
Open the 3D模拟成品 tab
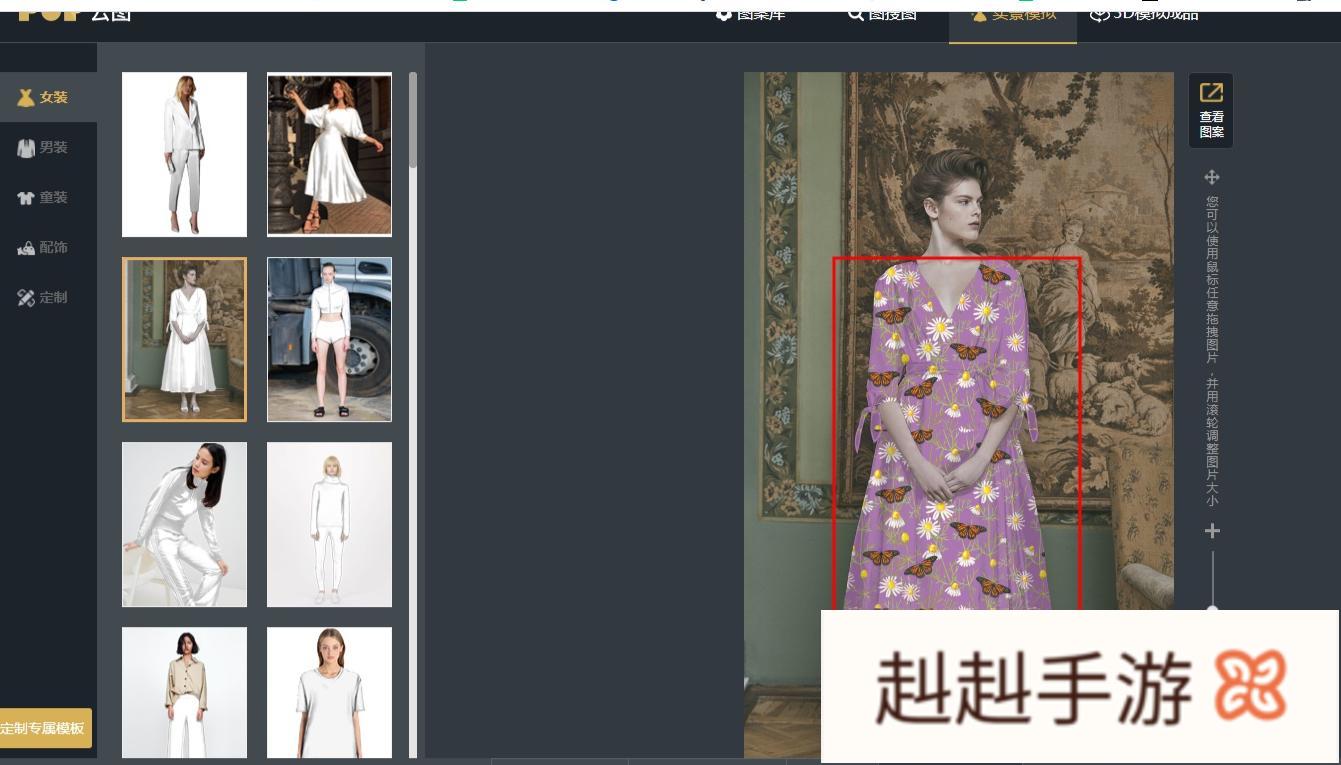click(x=1144, y=15)
